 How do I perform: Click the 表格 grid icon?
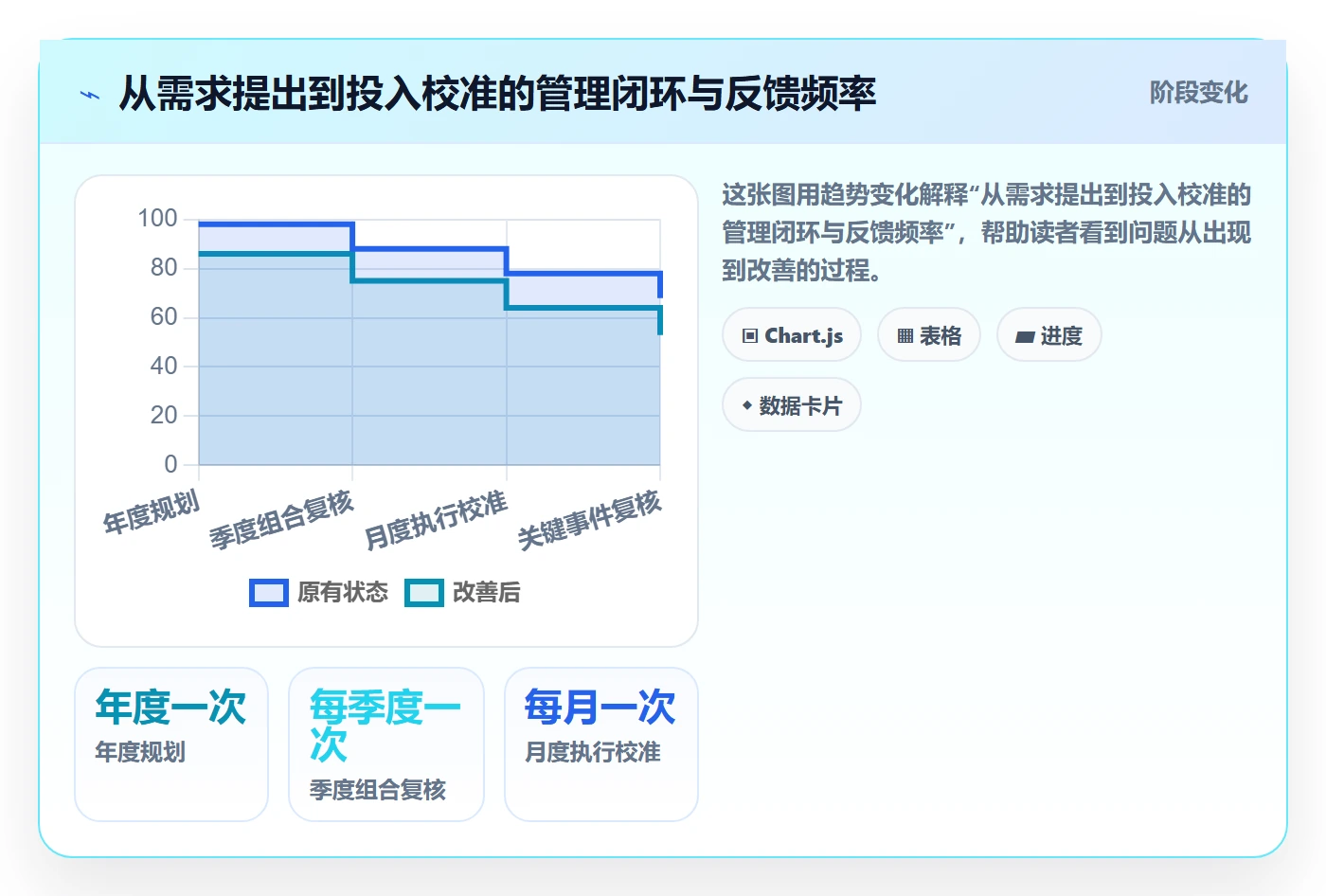coord(905,336)
